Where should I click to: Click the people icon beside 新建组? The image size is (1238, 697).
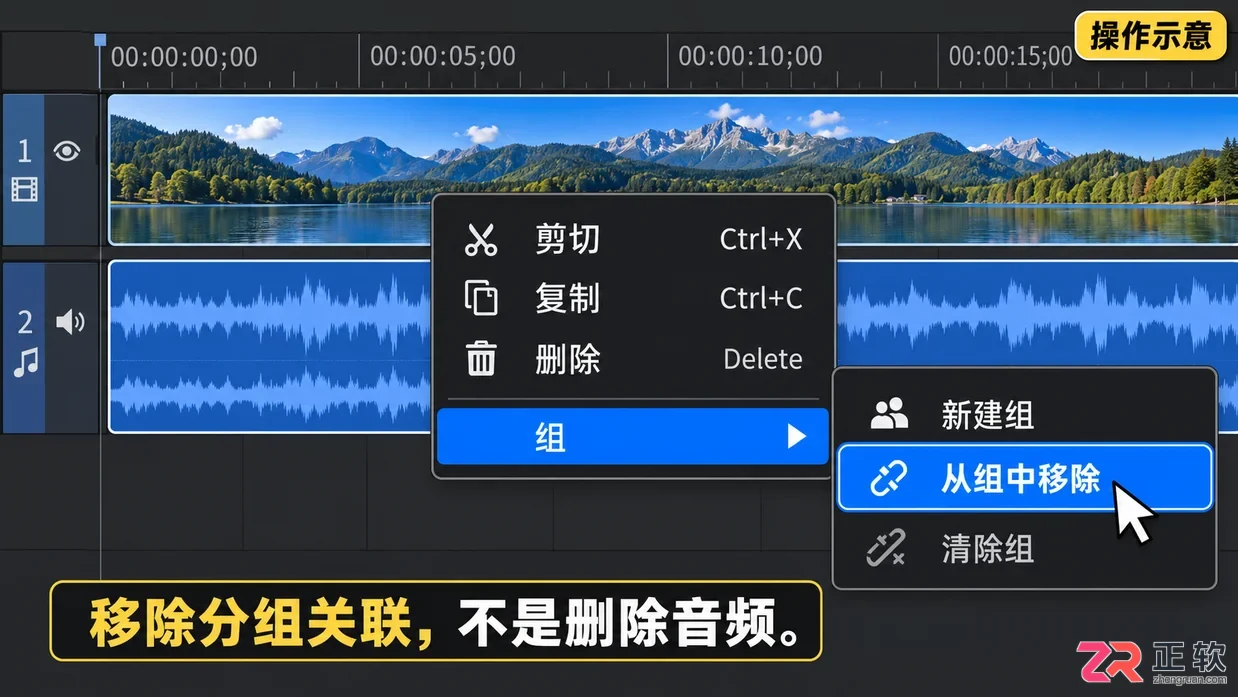pos(888,414)
